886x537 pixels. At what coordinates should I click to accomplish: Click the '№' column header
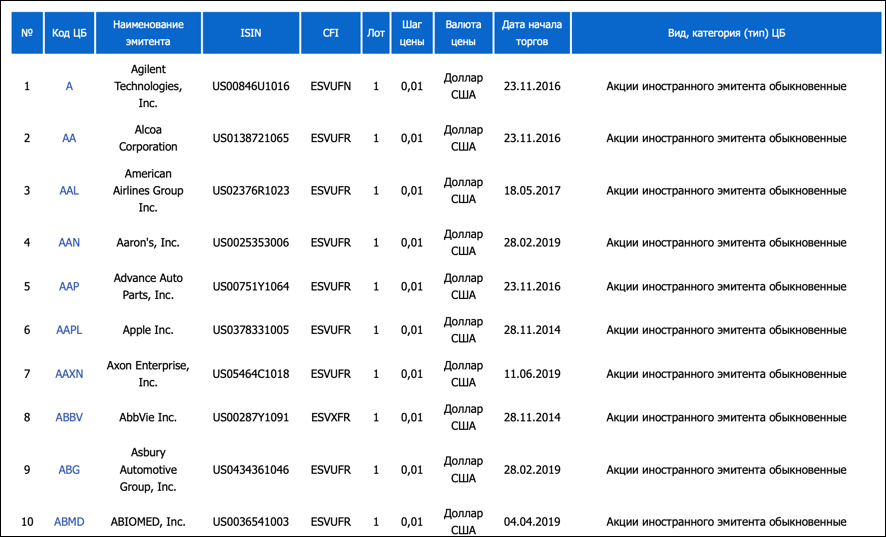pos(27,33)
